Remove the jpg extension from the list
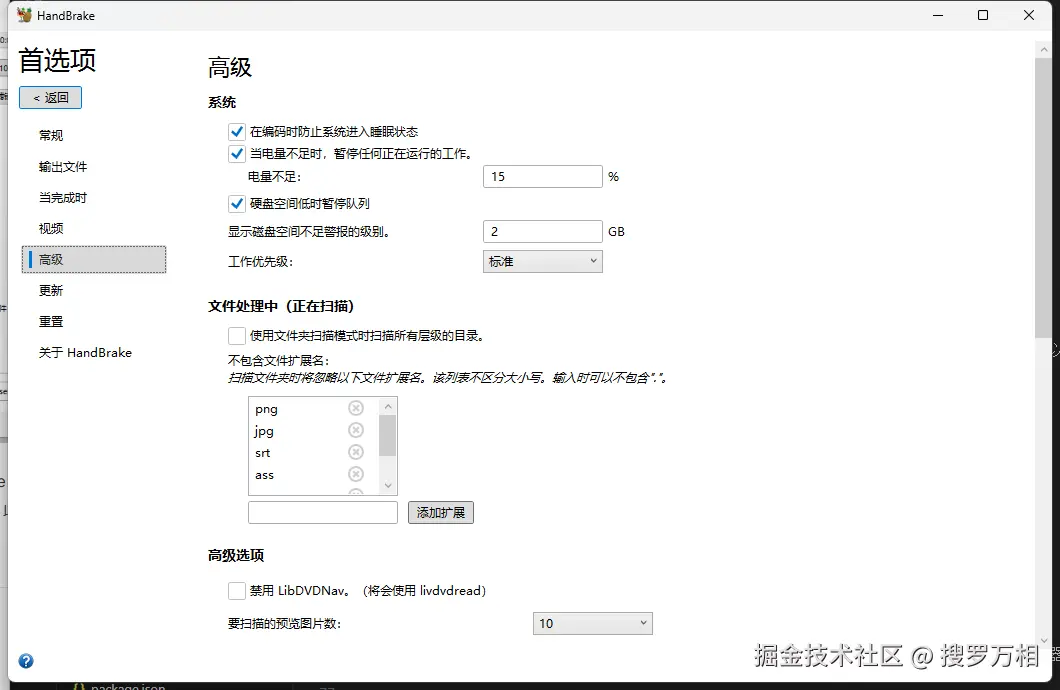 (356, 430)
